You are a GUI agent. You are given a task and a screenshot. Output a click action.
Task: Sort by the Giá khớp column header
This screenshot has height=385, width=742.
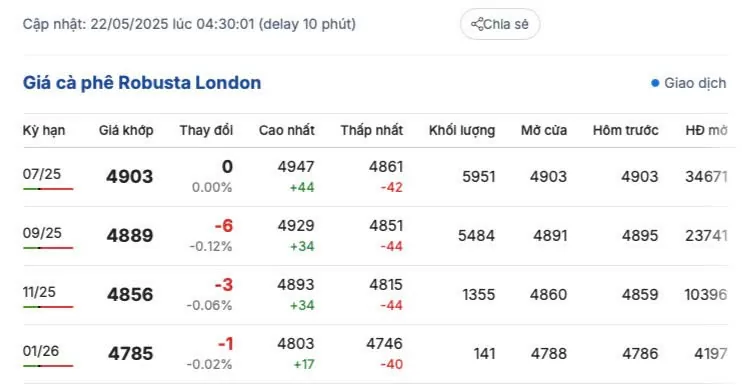point(126,131)
